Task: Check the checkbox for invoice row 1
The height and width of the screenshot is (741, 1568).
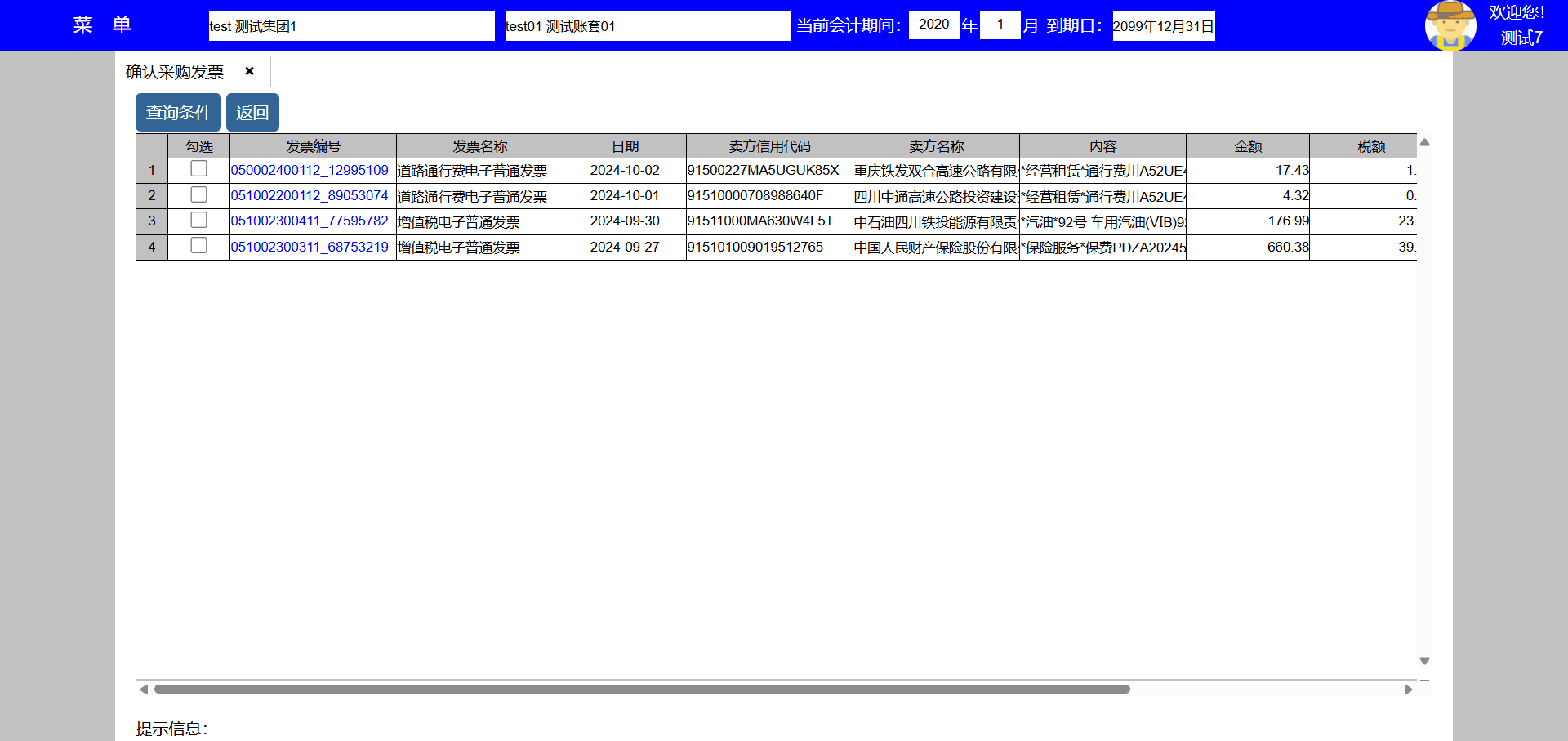Action: tap(198, 169)
